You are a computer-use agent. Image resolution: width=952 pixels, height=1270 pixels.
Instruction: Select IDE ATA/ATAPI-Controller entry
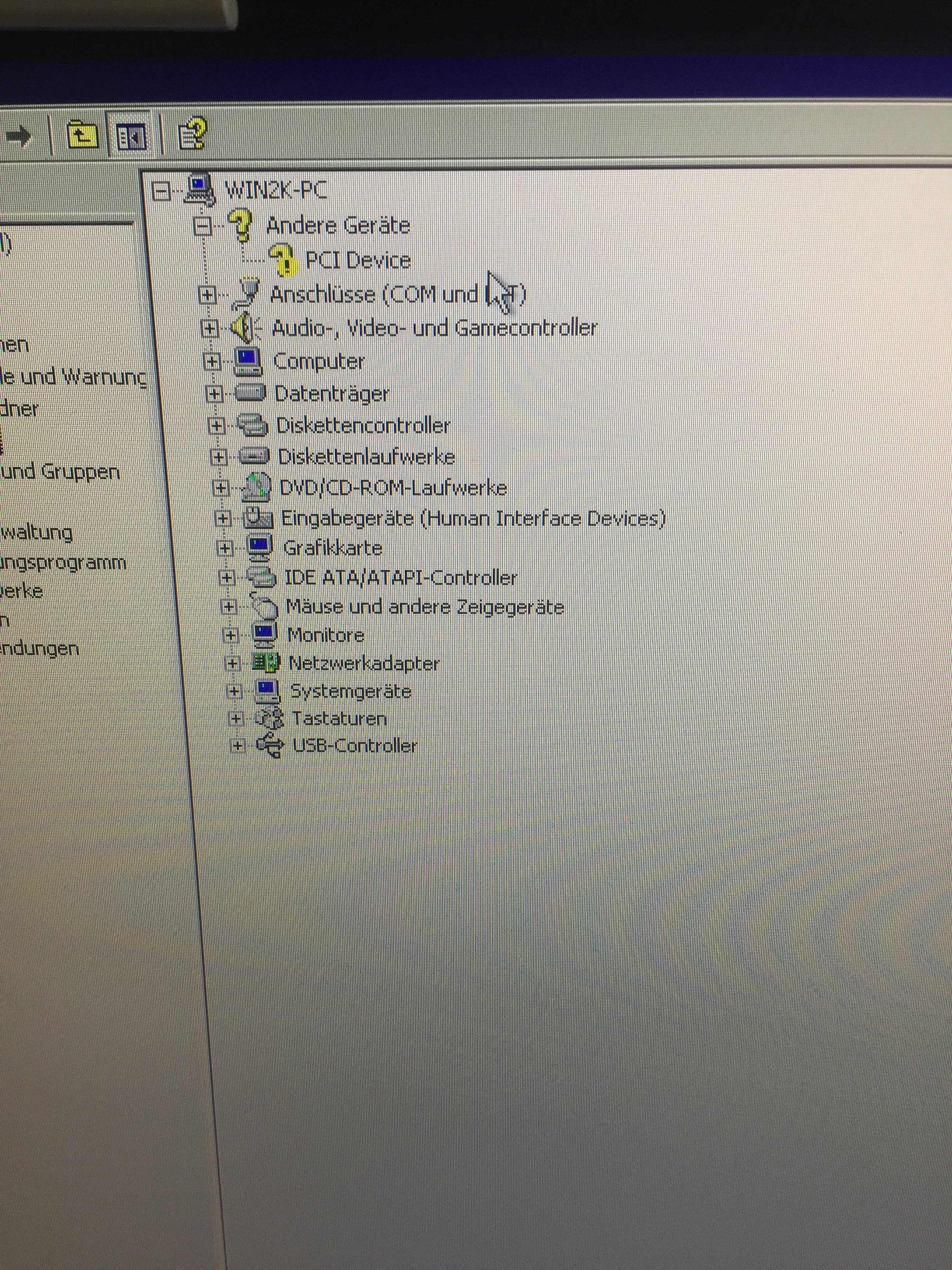click(x=401, y=577)
